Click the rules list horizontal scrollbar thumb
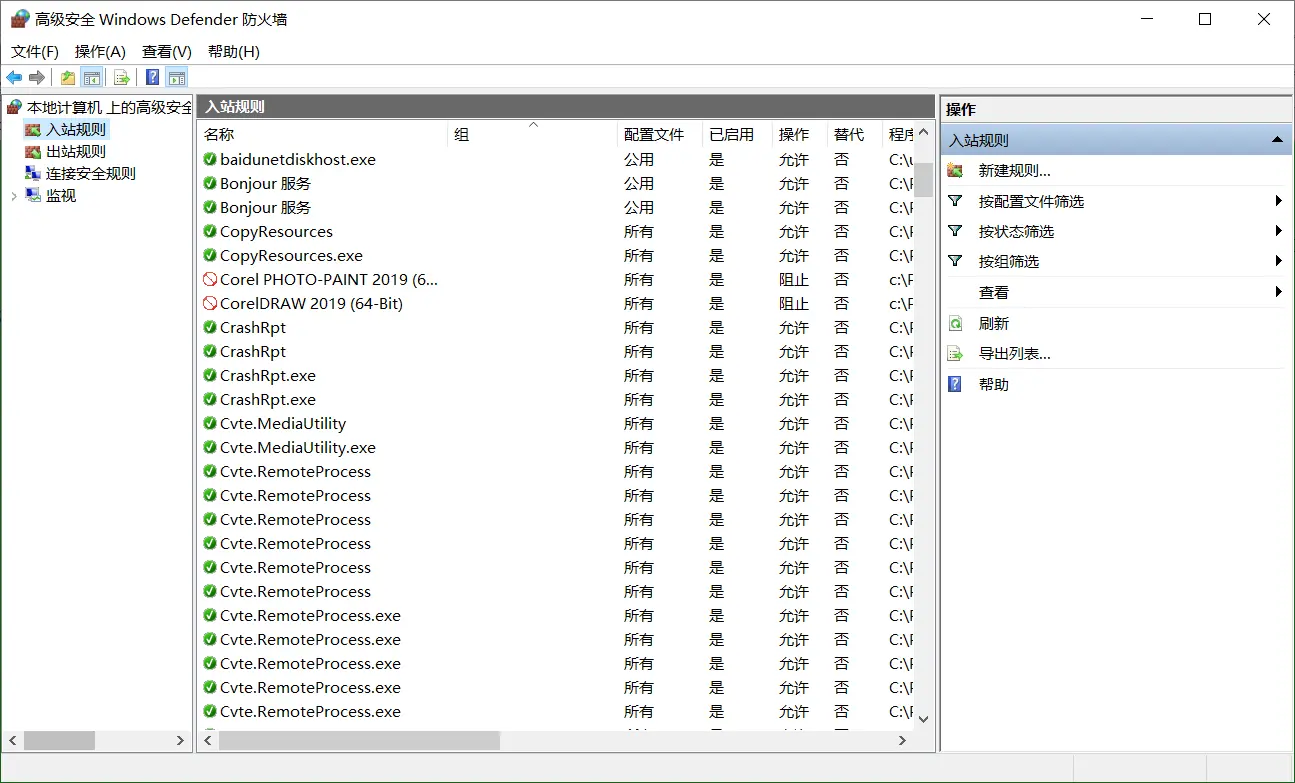Screen dimensions: 1295x783 (359, 741)
